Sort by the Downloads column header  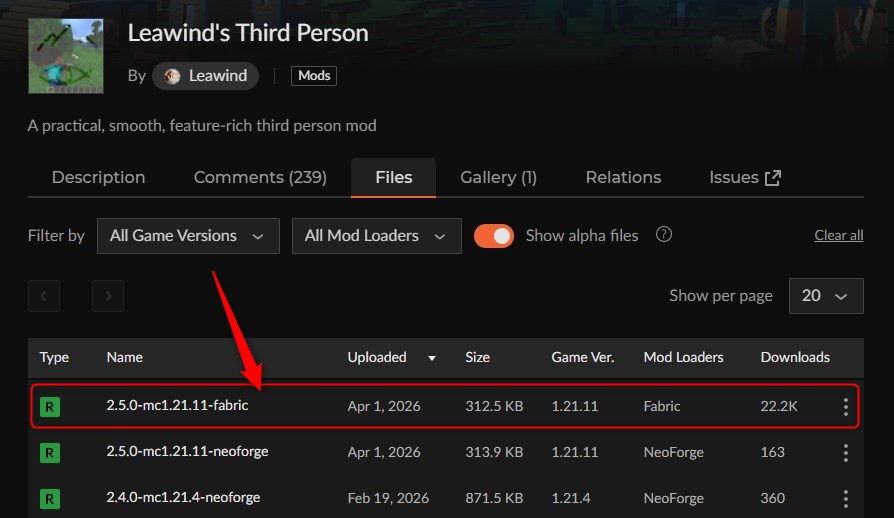point(795,357)
